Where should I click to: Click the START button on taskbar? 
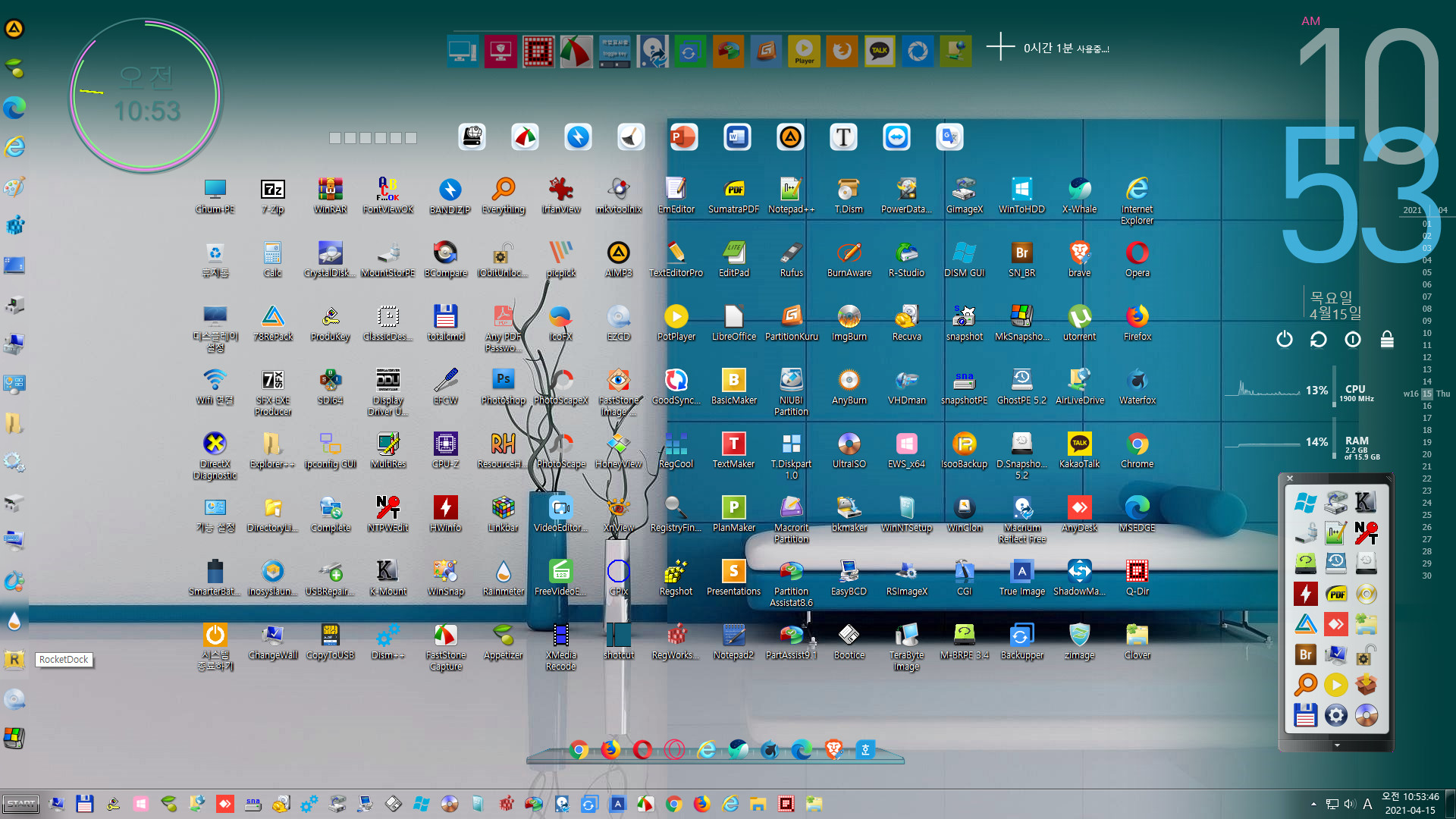[21, 804]
